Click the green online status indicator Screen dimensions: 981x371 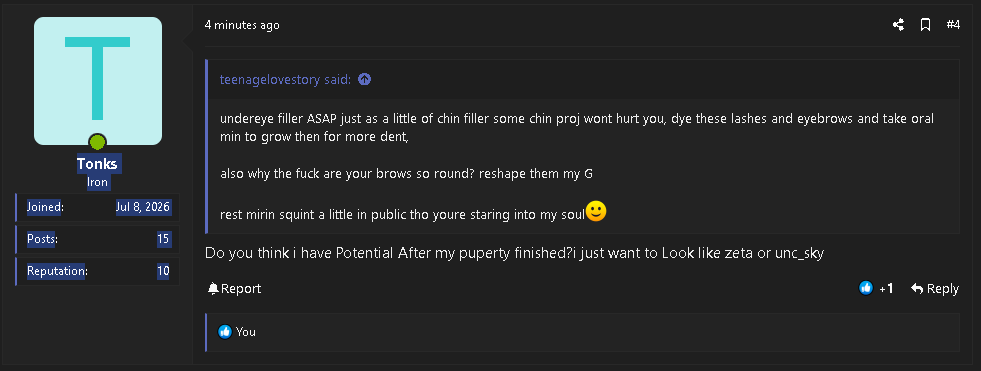tap(97, 142)
